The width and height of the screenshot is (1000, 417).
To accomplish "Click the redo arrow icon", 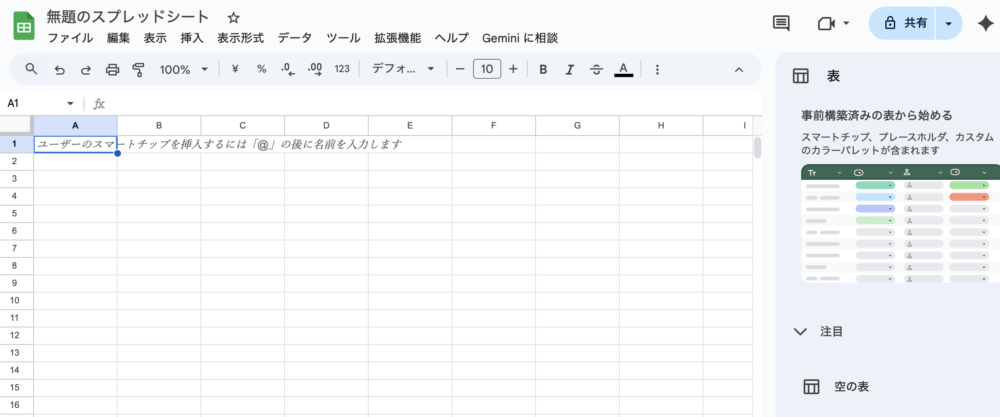I will pos(85,70).
